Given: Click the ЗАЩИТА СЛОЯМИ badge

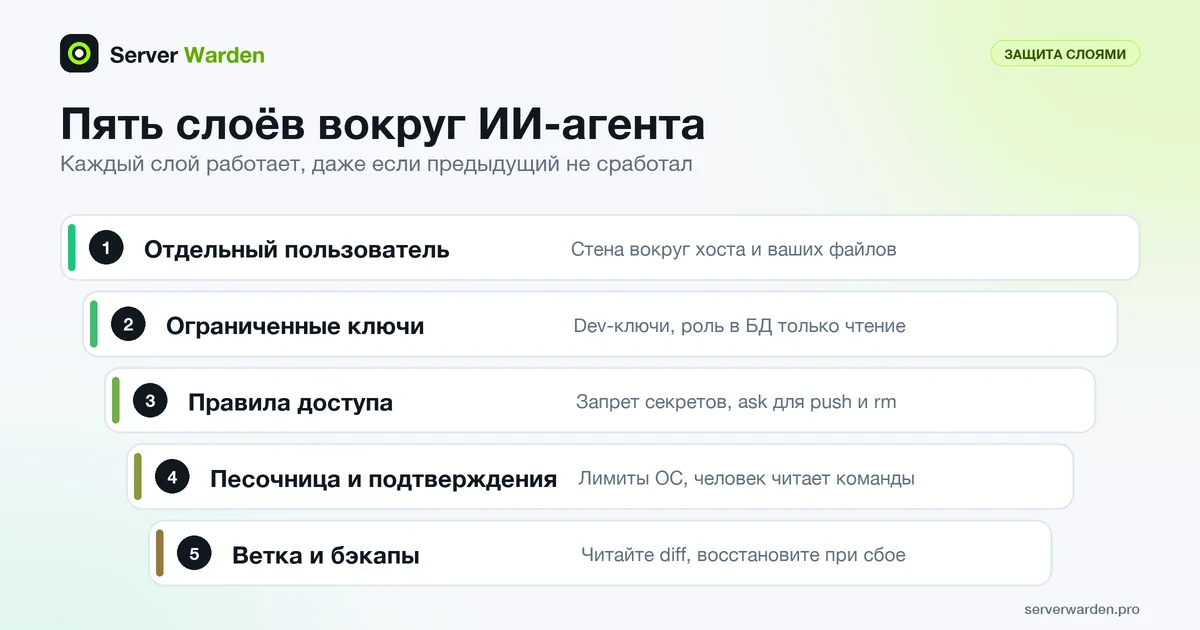Looking at the screenshot, I should coord(1065,54).
